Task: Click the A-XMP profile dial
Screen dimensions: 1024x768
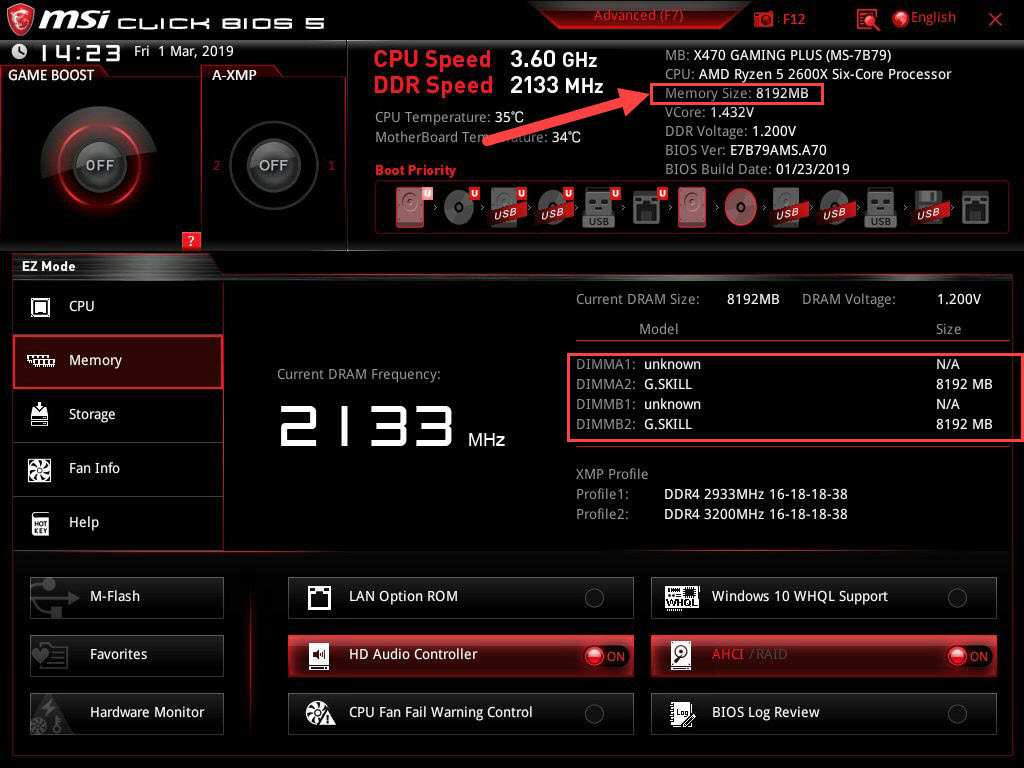Action: coord(272,166)
